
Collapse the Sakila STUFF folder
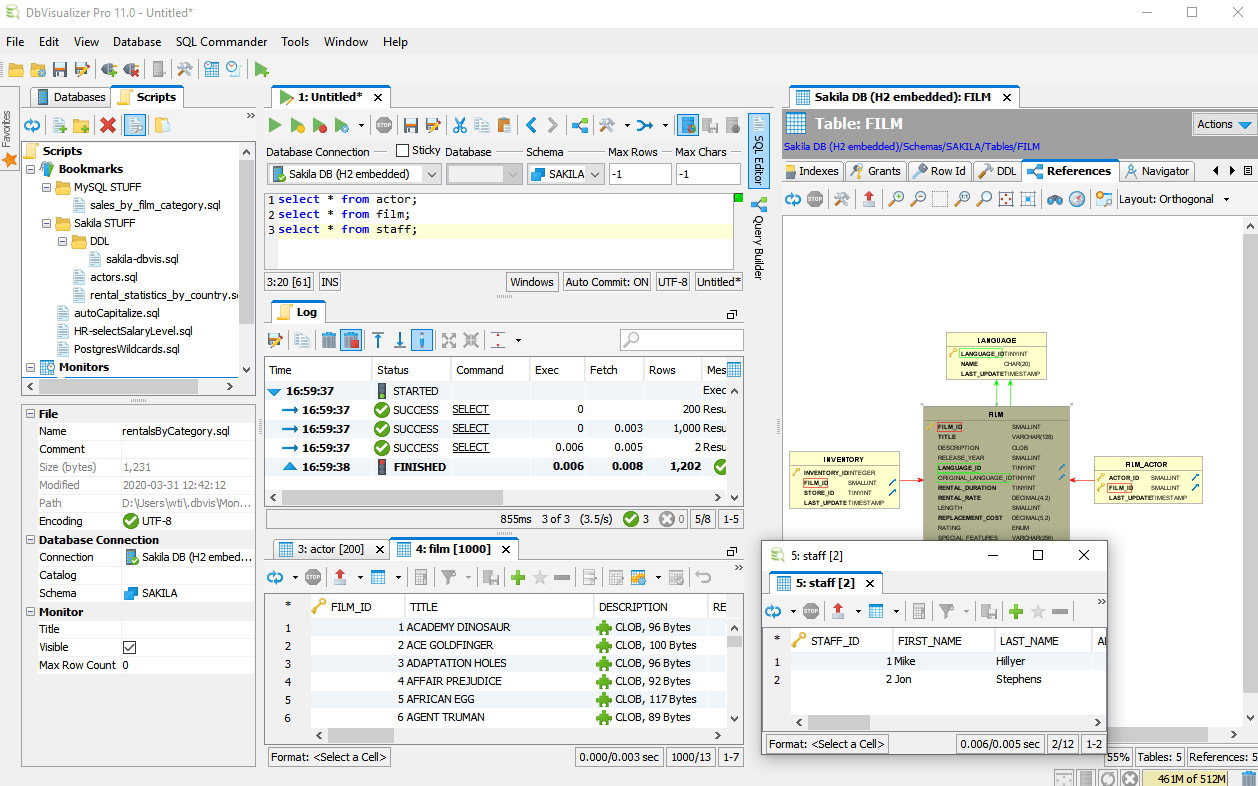(47, 223)
